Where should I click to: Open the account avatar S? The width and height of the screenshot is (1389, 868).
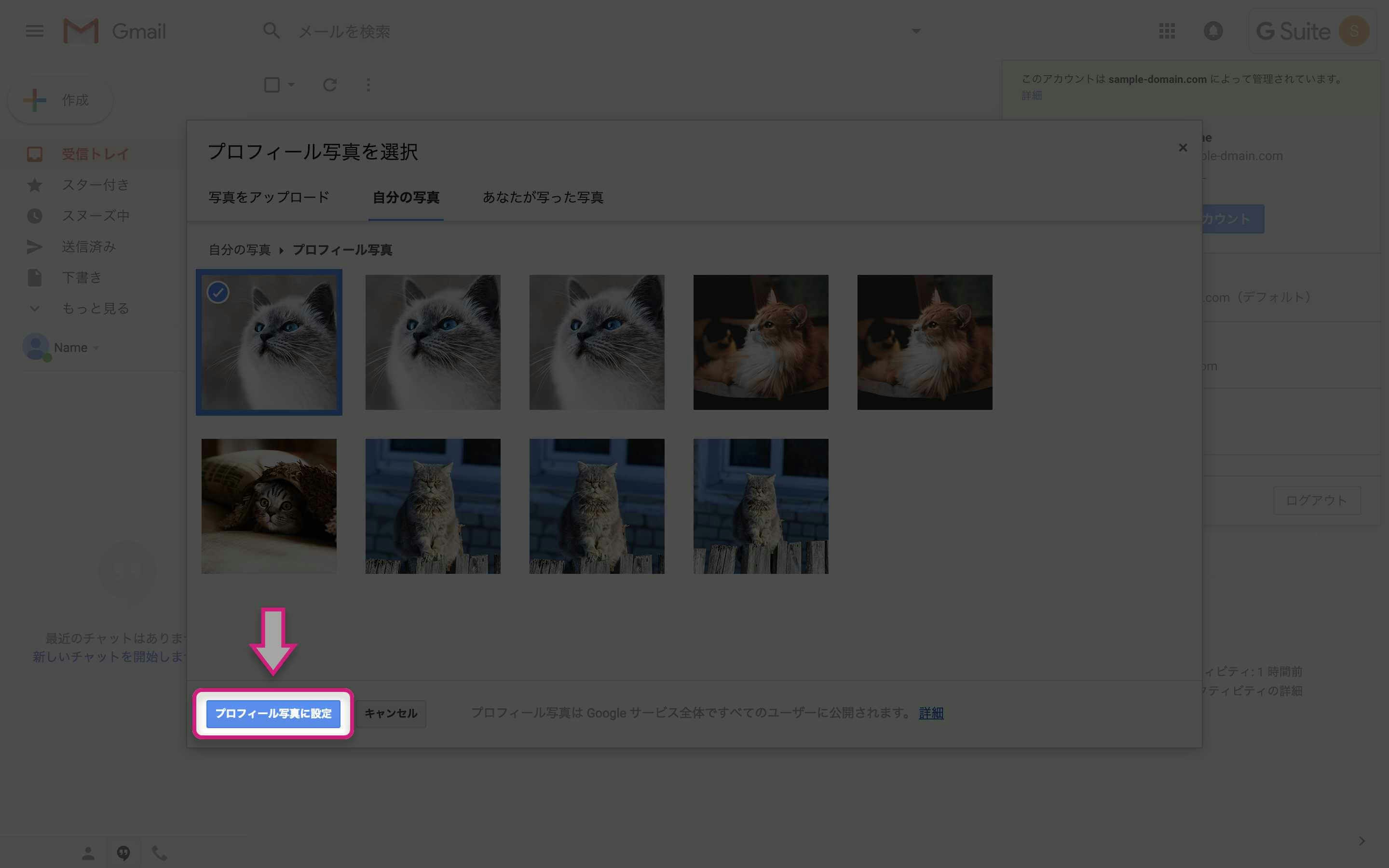pos(1354,31)
